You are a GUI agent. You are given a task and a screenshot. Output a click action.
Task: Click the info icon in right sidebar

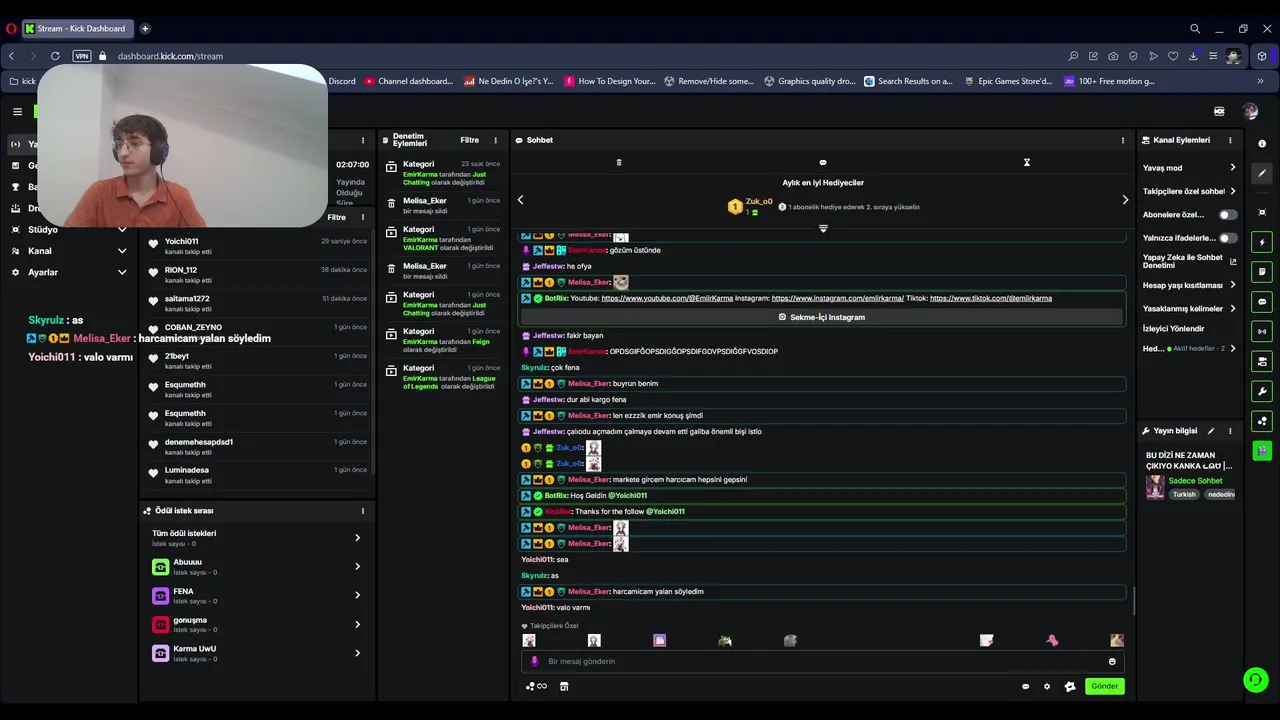coord(1262,144)
